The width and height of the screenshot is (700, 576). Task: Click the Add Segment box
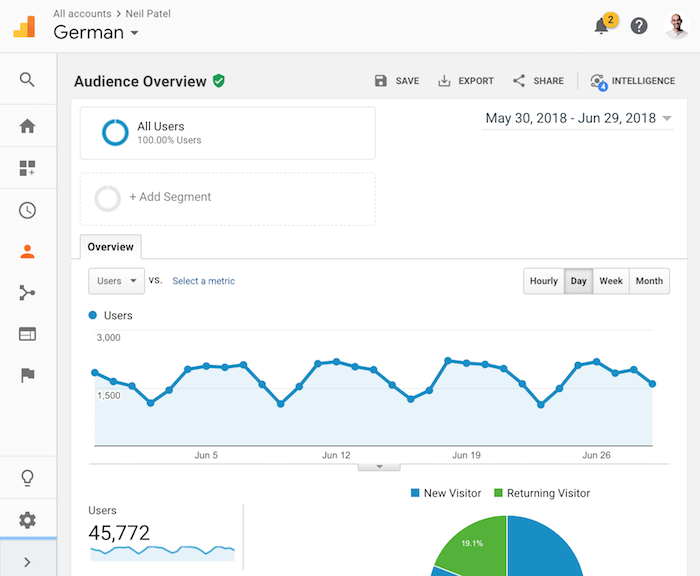tap(228, 198)
